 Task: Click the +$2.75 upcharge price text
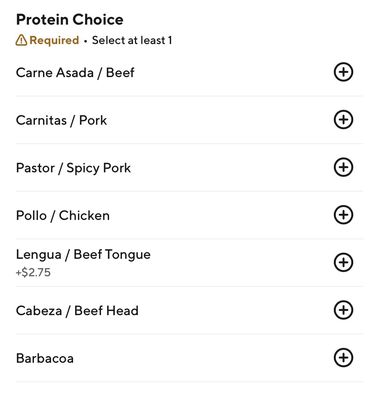(33, 272)
